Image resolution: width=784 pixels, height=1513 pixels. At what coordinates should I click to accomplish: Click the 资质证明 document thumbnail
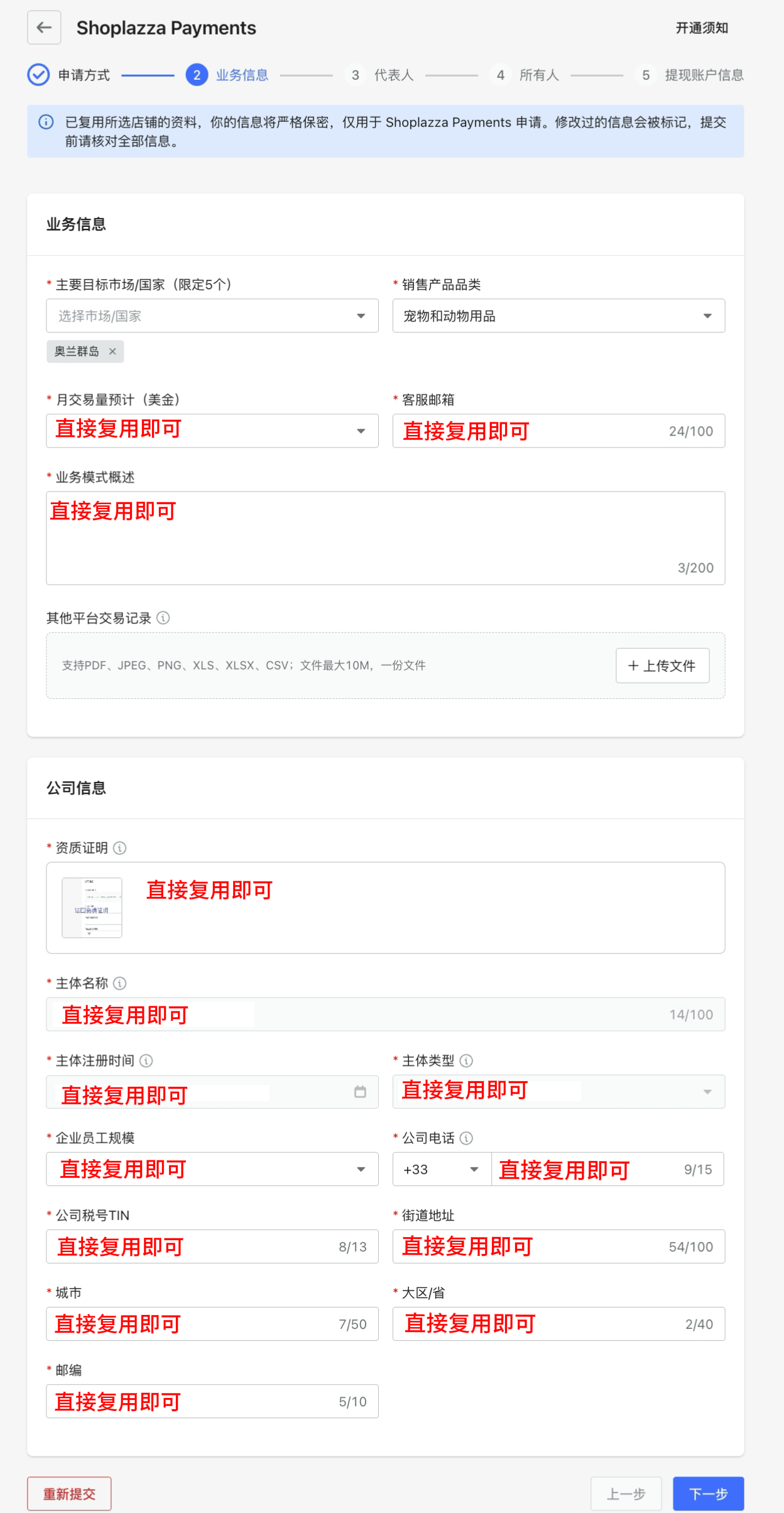click(92, 908)
